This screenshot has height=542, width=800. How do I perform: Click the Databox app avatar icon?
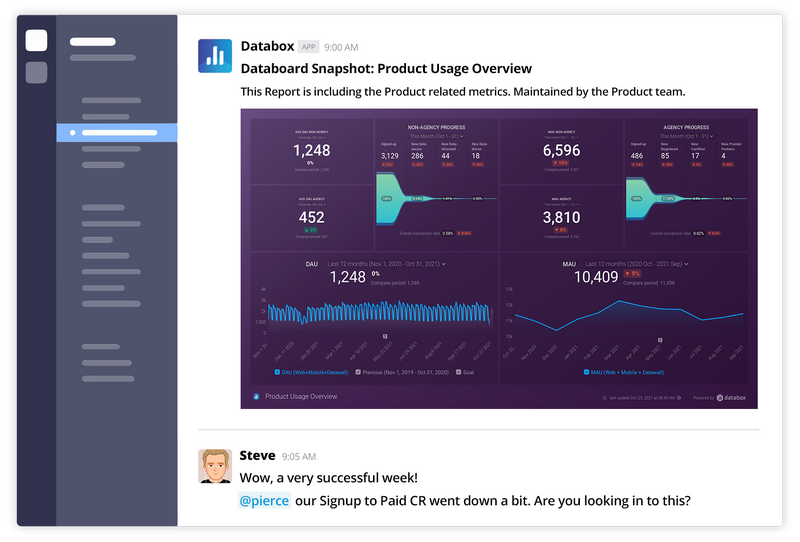pos(215,56)
